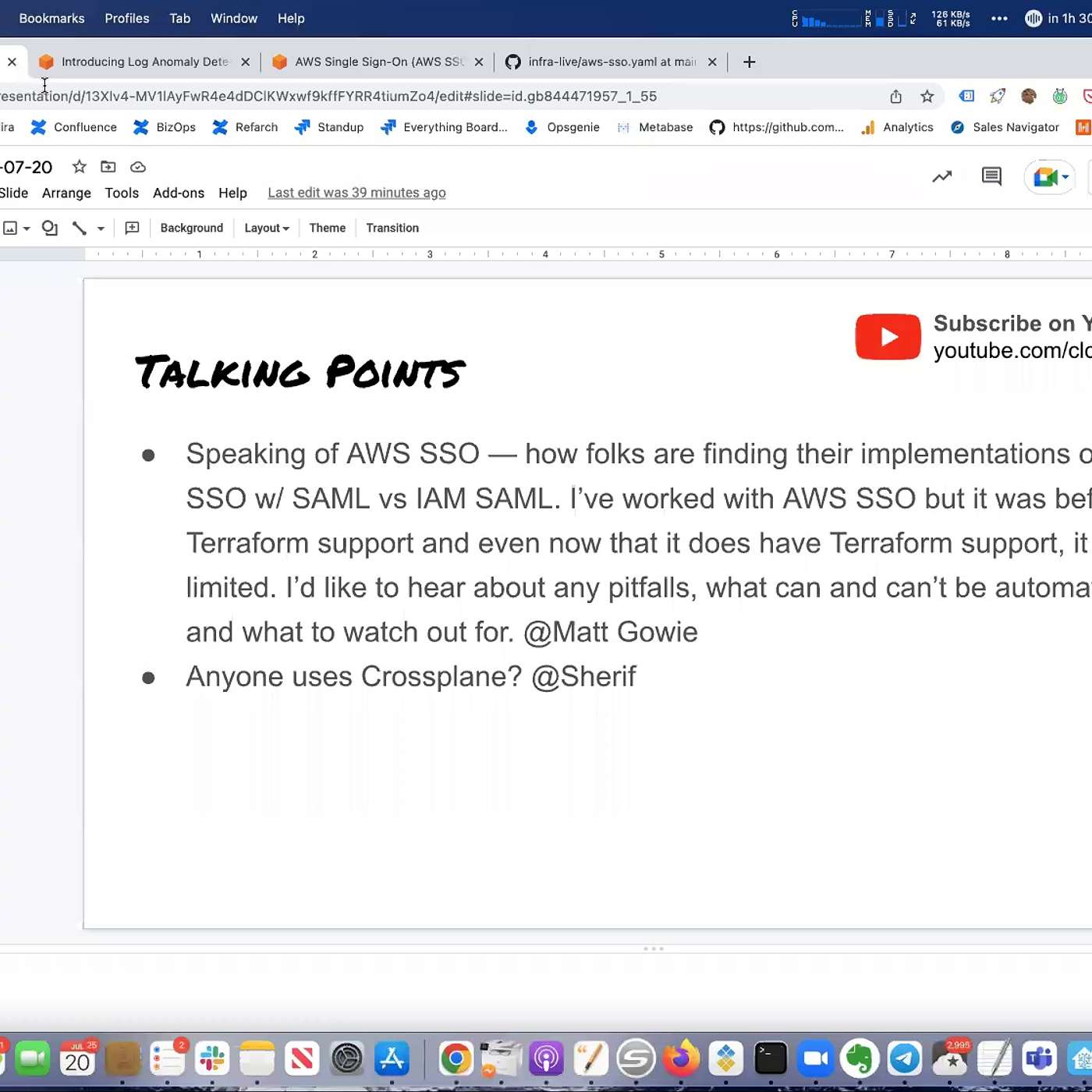
Task: Click the add comment toolbar icon
Action: (132, 228)
